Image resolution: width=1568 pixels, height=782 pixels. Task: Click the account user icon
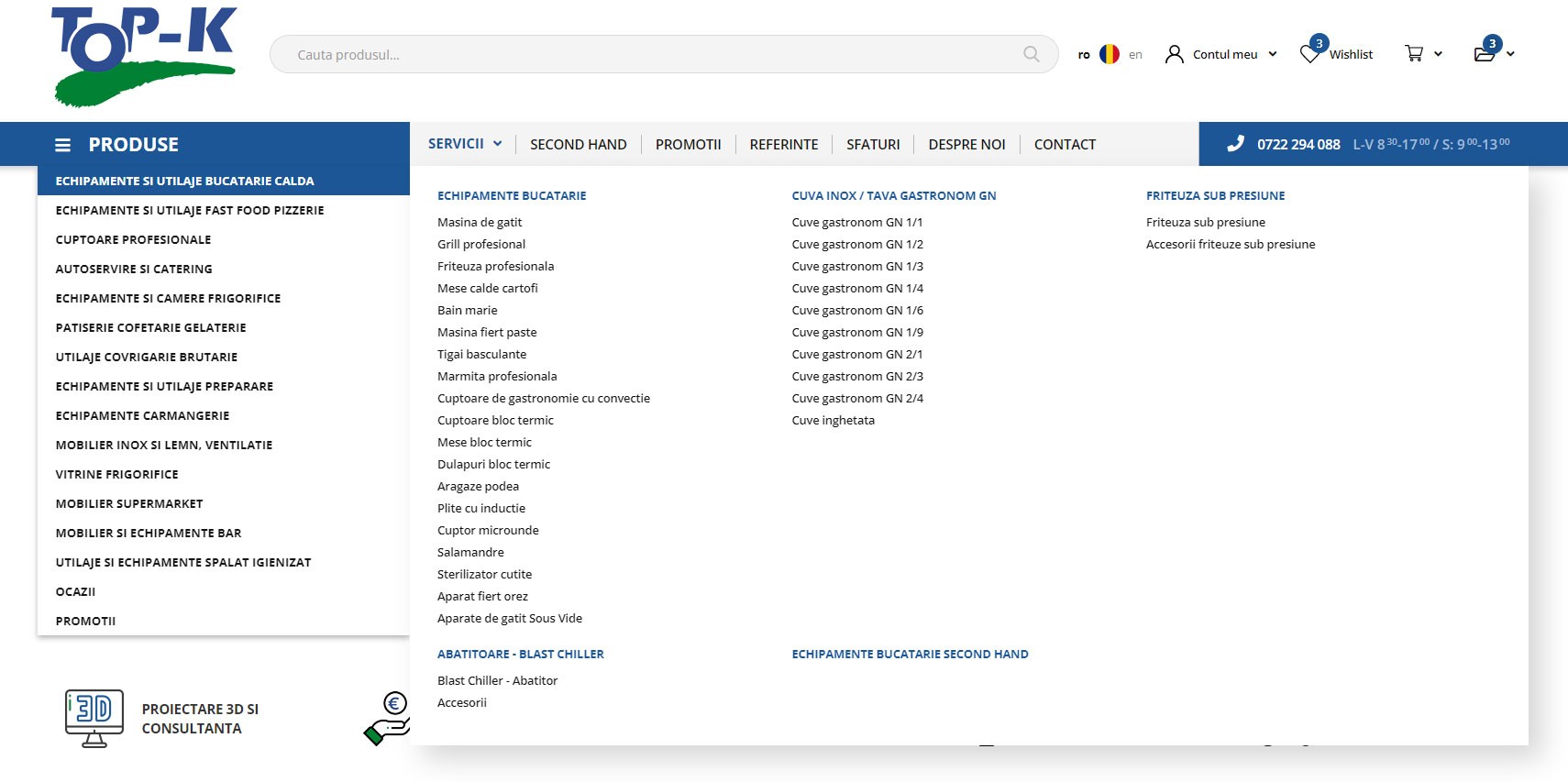coord(1174,54)
